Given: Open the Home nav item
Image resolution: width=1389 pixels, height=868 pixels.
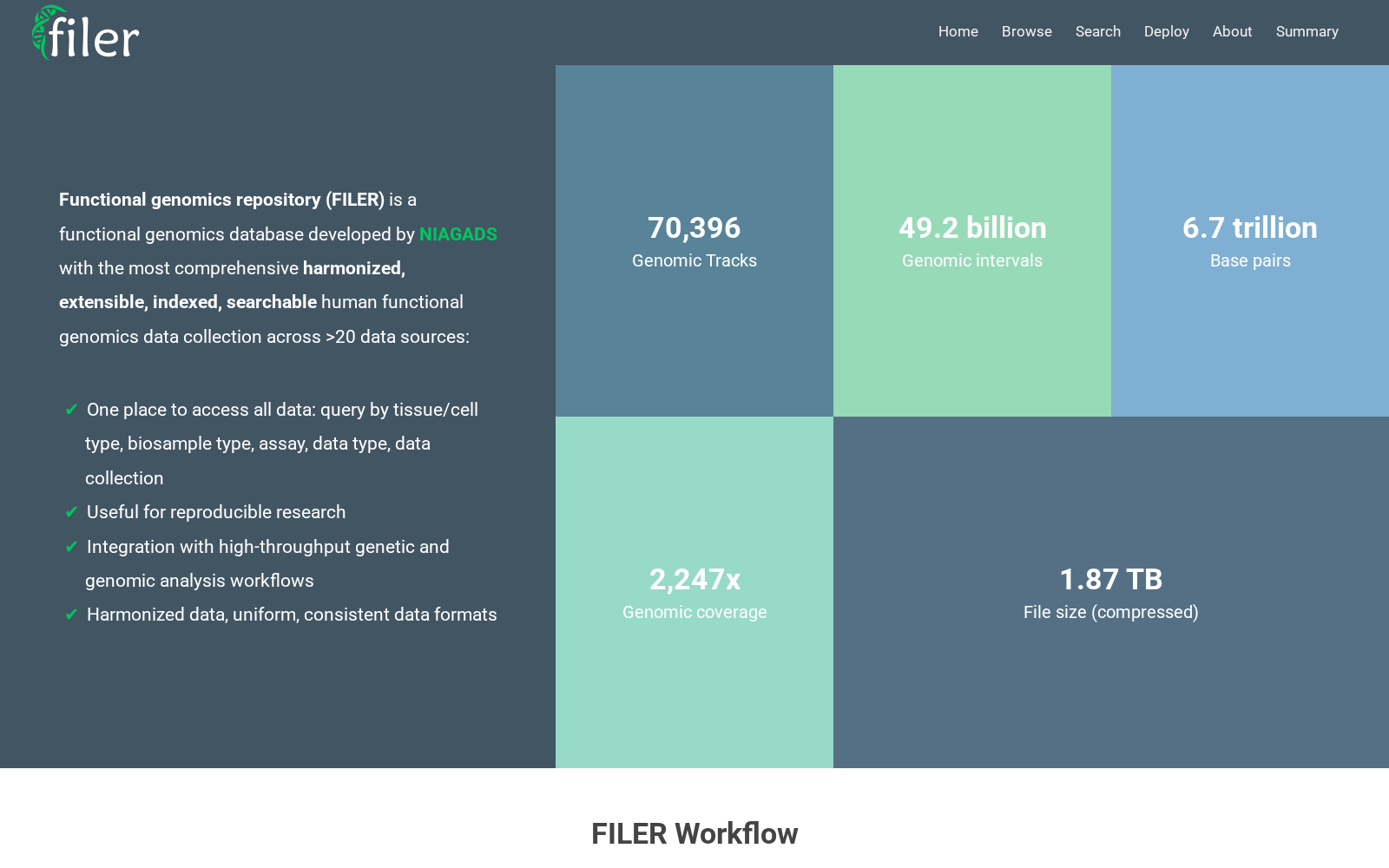Looking at the screenshot, I should tap(958, 31).
